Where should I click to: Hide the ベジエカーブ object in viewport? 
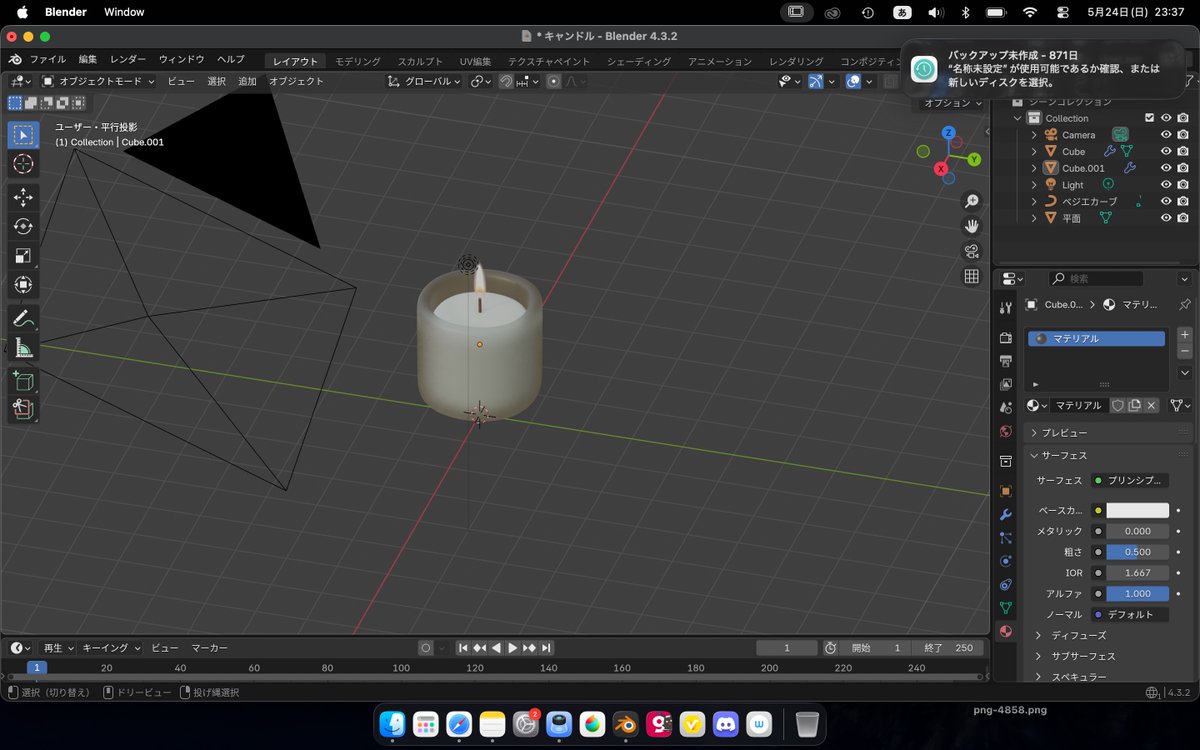click(x=1166, y=201)
